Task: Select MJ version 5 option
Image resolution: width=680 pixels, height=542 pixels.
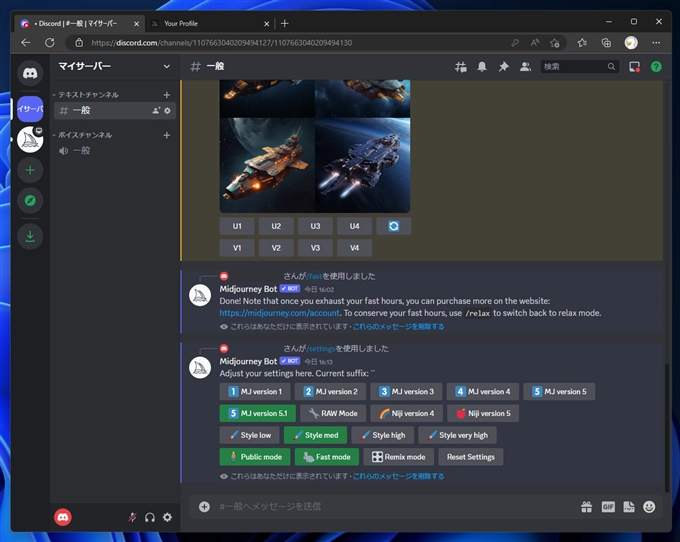Action: [559, 392]
